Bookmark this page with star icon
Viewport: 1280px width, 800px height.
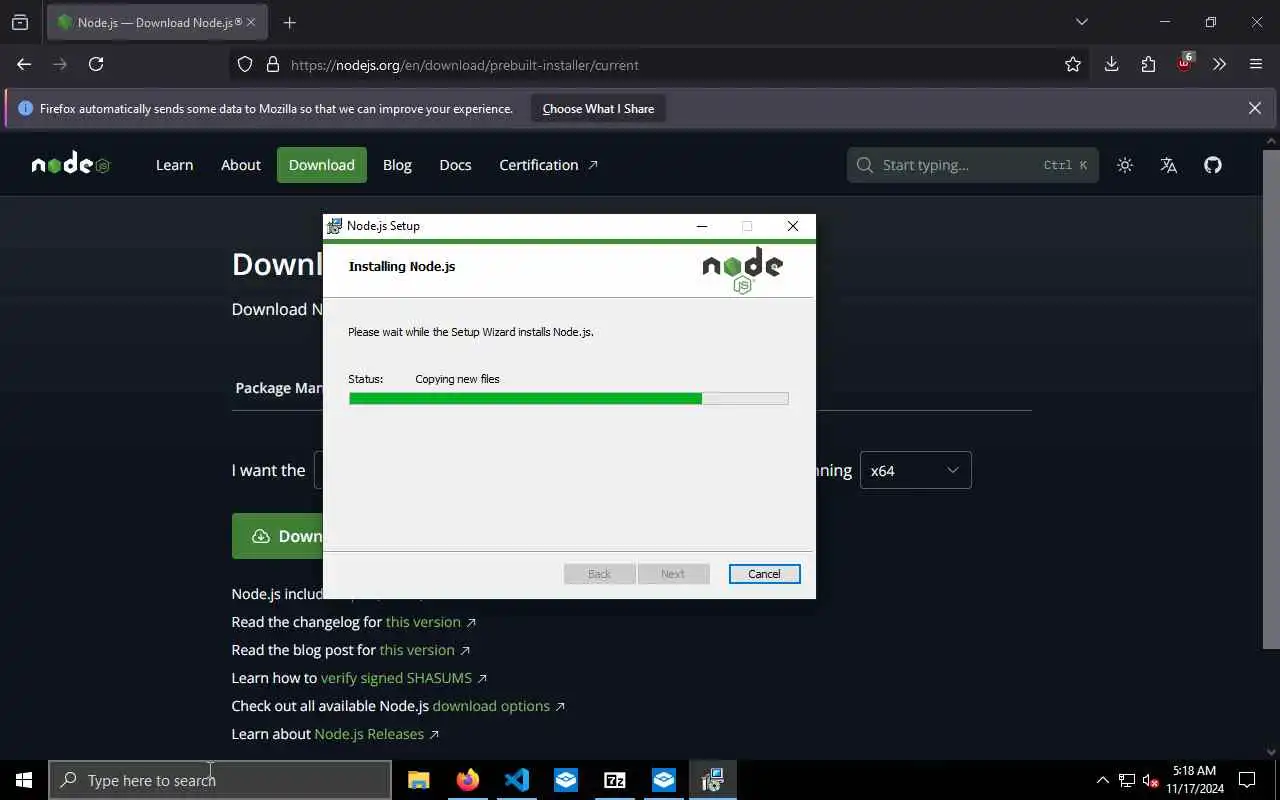pos(1073,64)
